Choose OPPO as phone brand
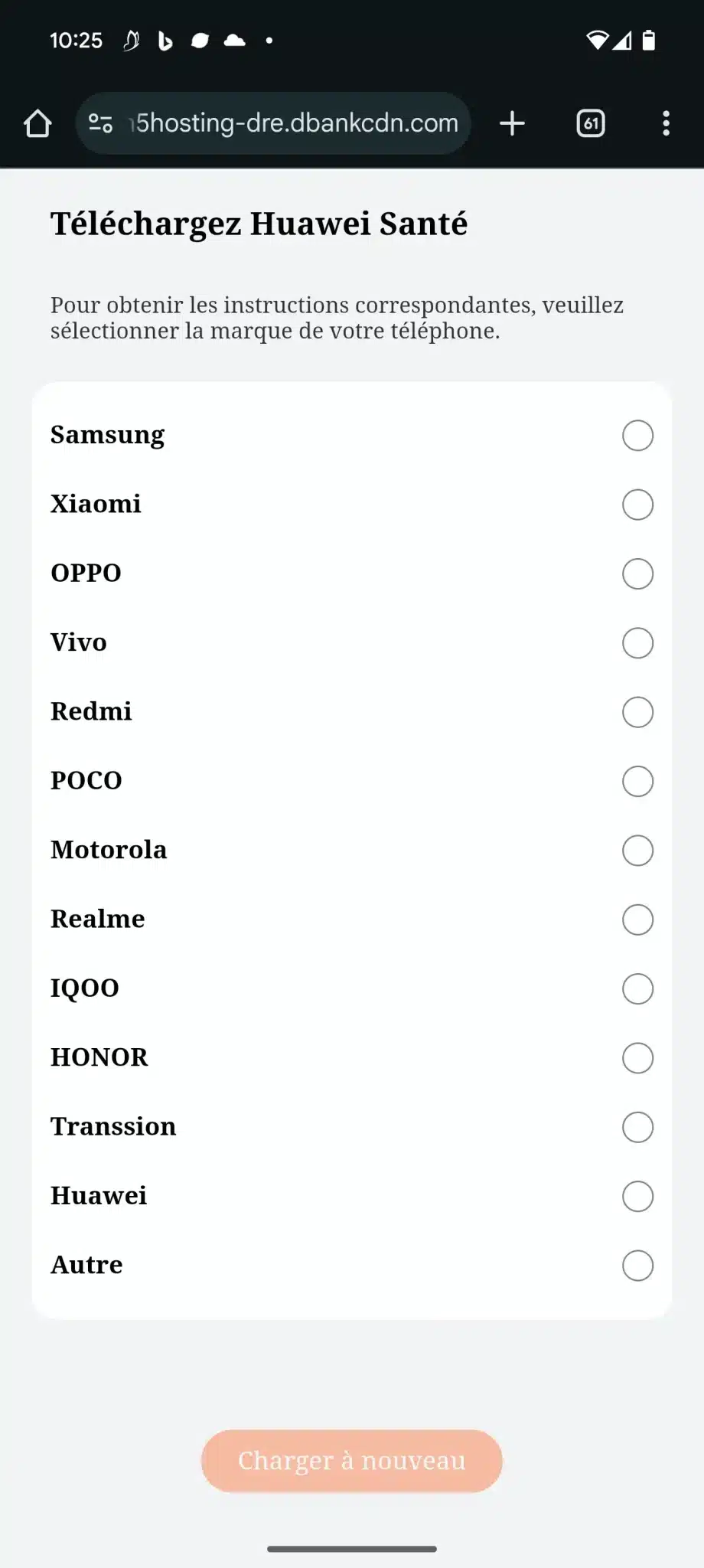704x1568 pixels. coord(637,573)
